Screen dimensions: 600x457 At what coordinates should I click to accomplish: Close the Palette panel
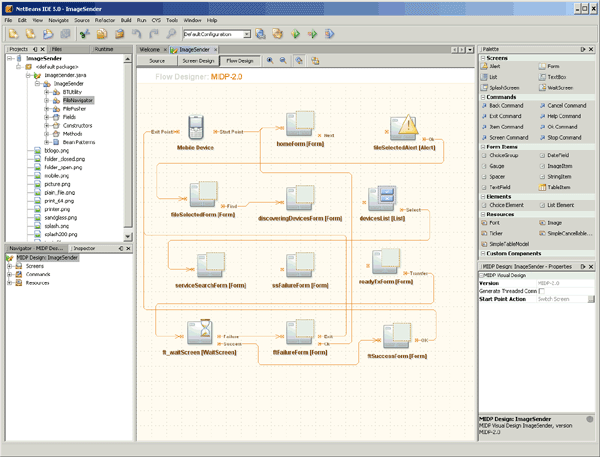tap(591, 49)
